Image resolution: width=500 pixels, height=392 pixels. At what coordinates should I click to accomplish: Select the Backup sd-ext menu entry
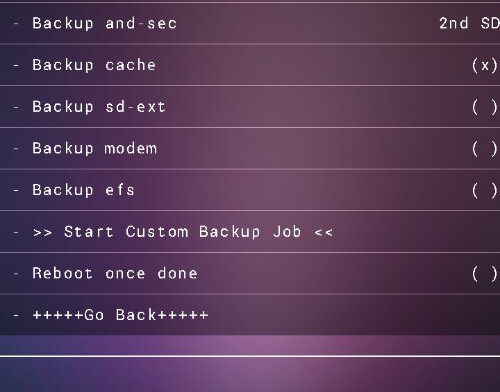pos(250,107)
